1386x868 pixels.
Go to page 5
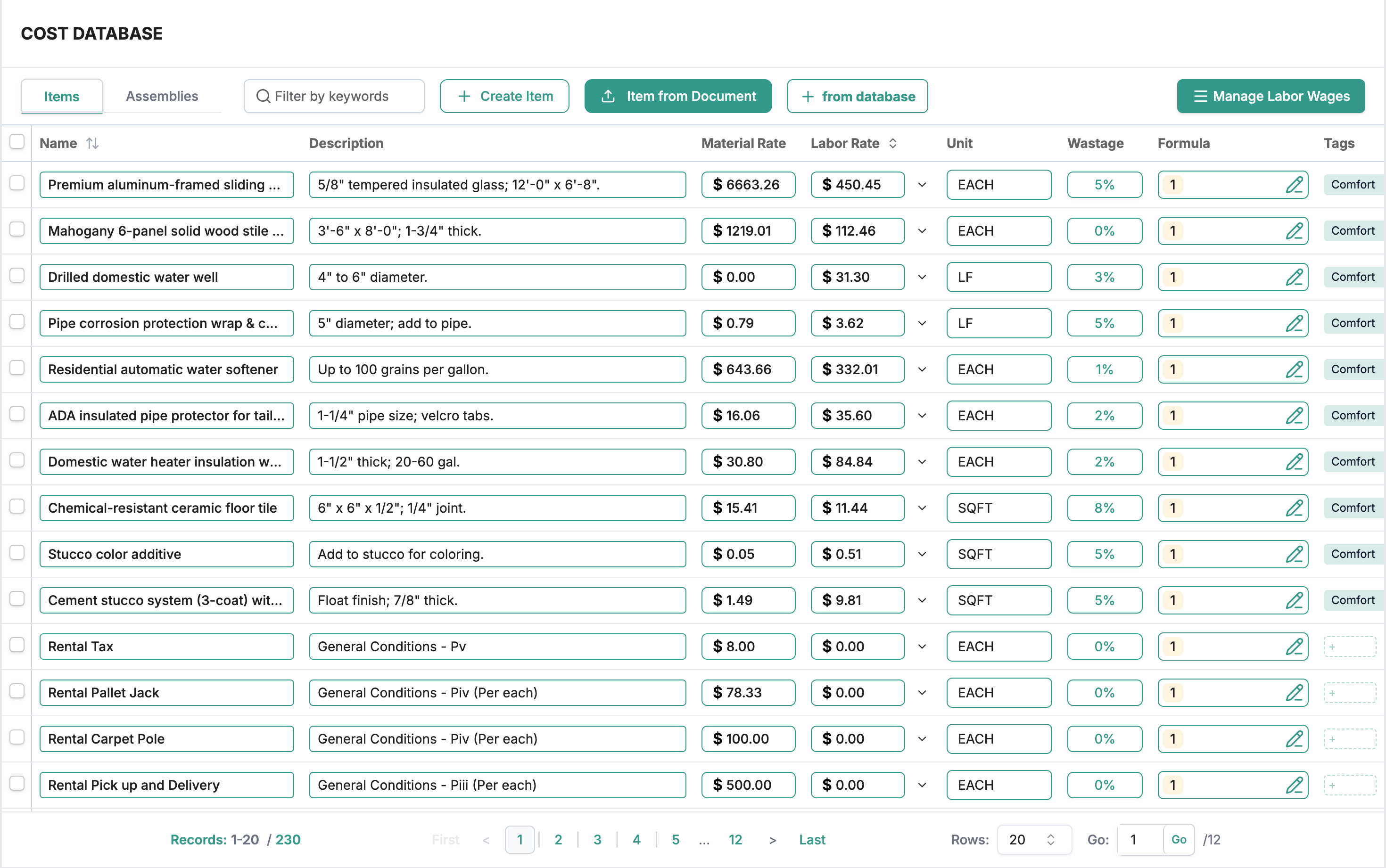[x=676, y=840]
